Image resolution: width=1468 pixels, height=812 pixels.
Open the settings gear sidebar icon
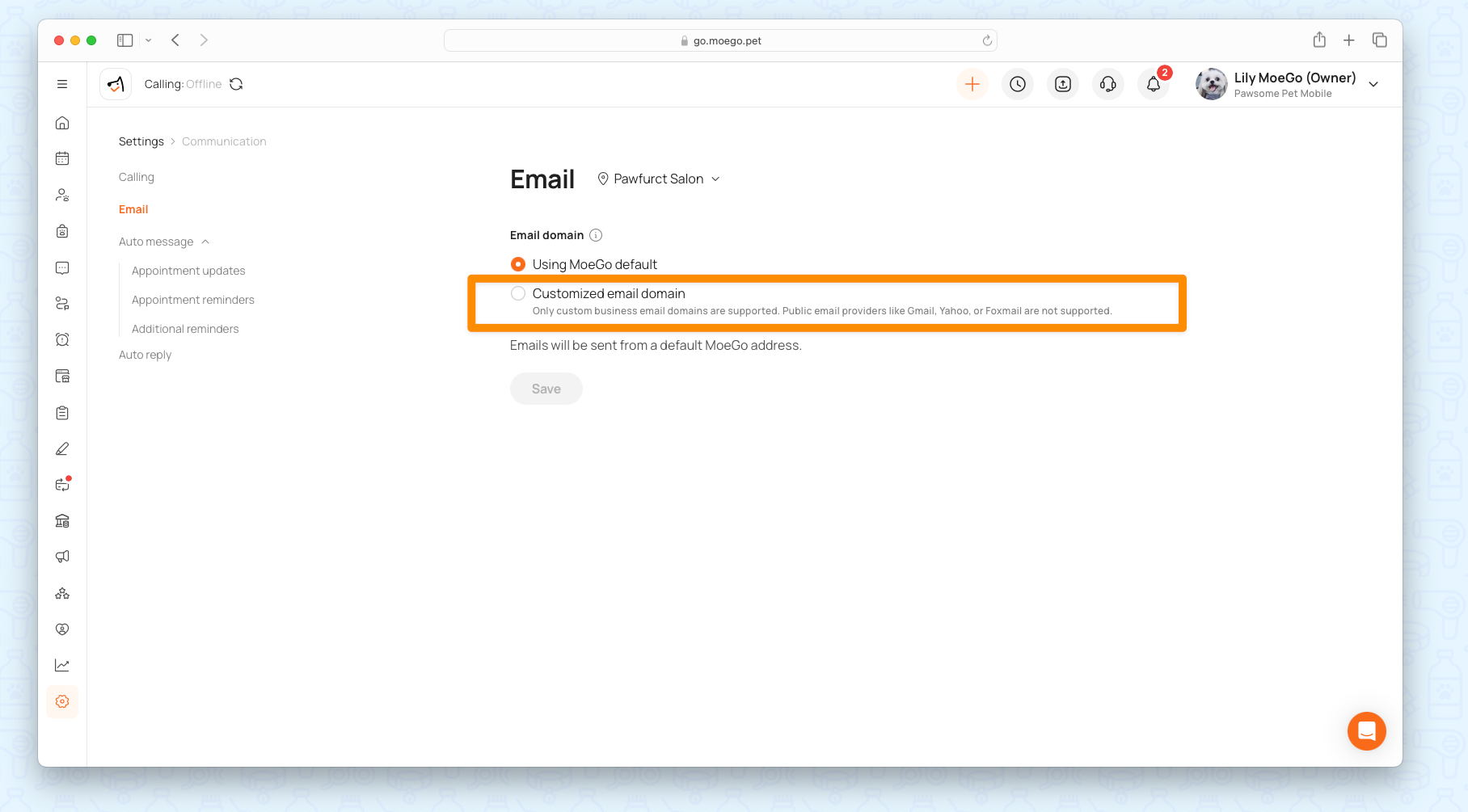(62, 701)
